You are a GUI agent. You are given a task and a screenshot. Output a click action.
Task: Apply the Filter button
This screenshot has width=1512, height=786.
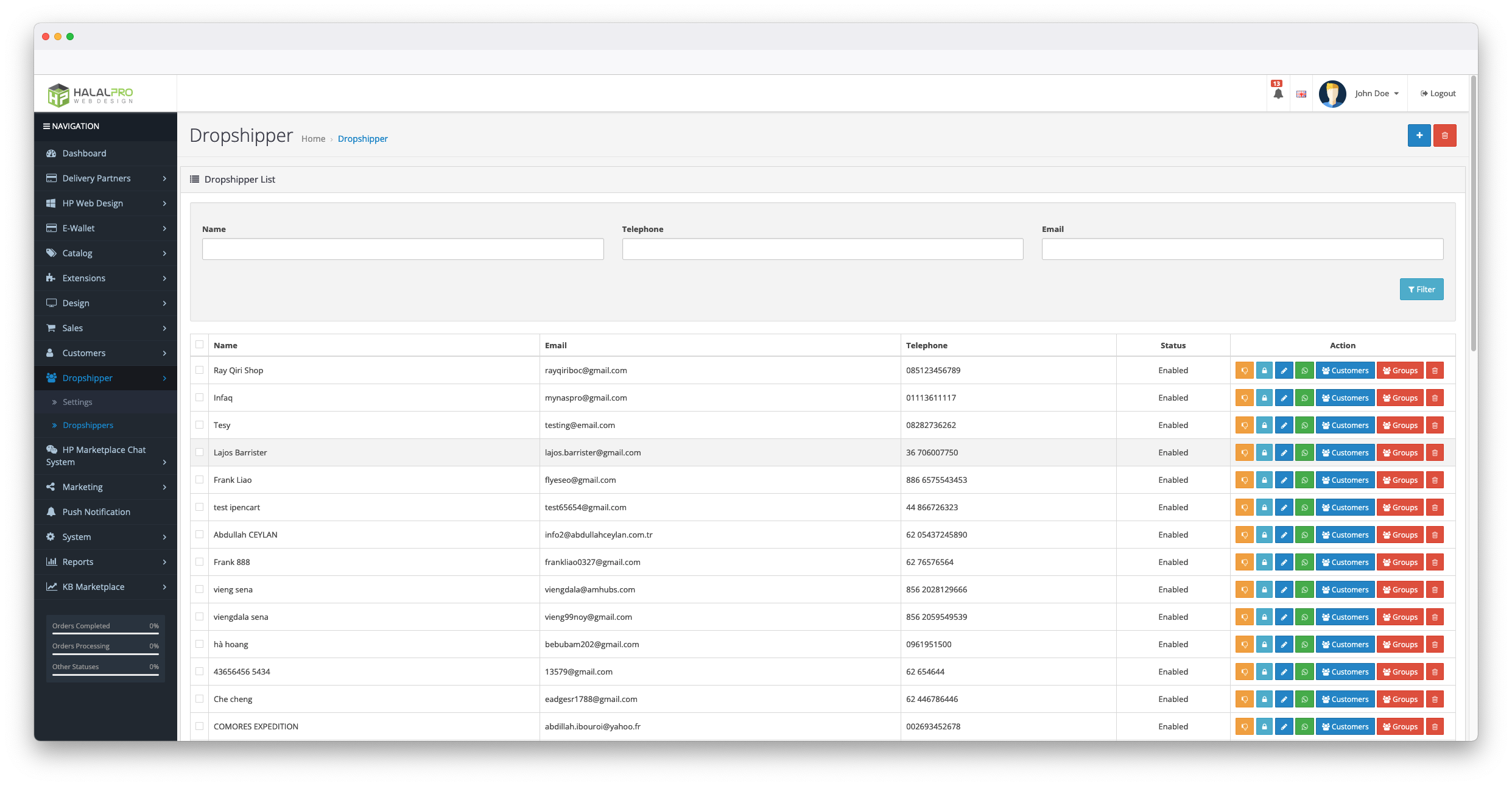tap(1422, 289)
